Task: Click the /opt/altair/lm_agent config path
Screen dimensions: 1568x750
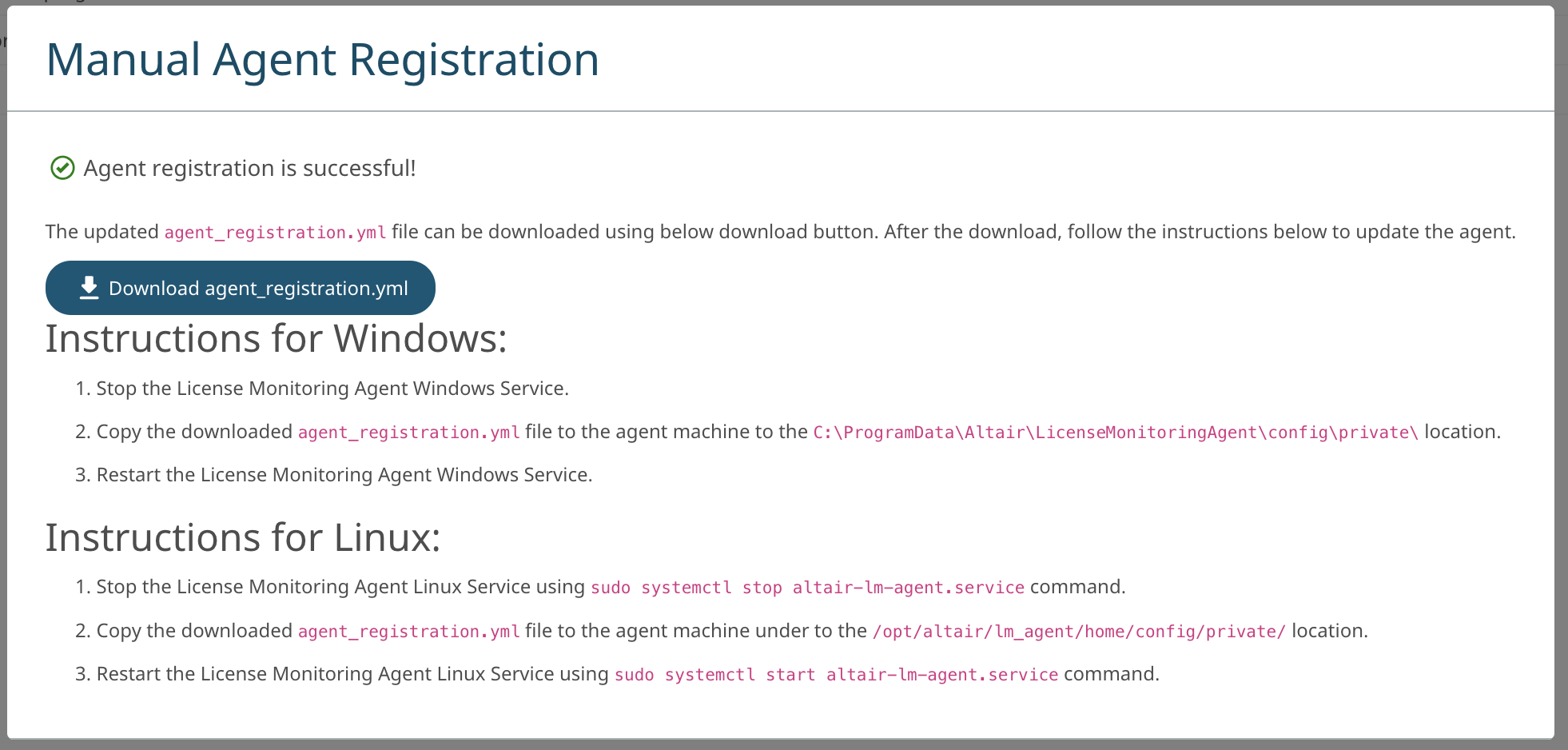Action: [1079, 632]
